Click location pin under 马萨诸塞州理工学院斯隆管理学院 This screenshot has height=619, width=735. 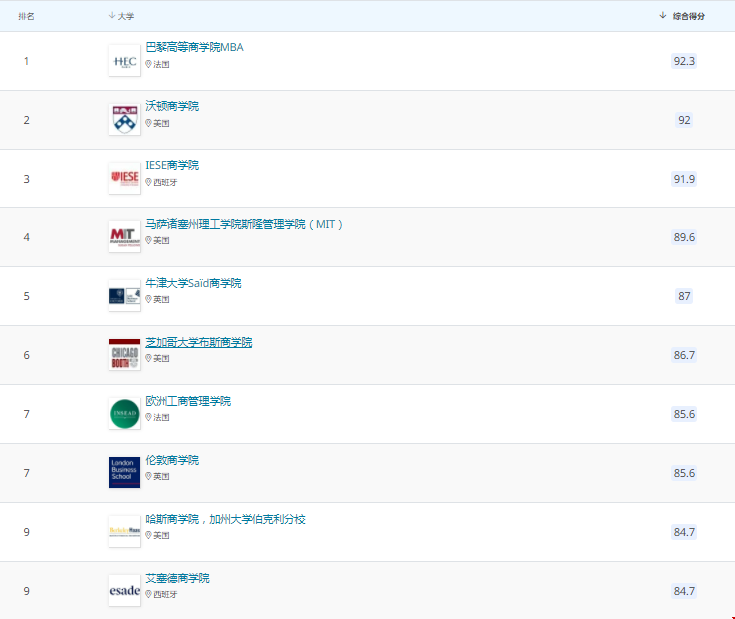click(x=148, y=240)
